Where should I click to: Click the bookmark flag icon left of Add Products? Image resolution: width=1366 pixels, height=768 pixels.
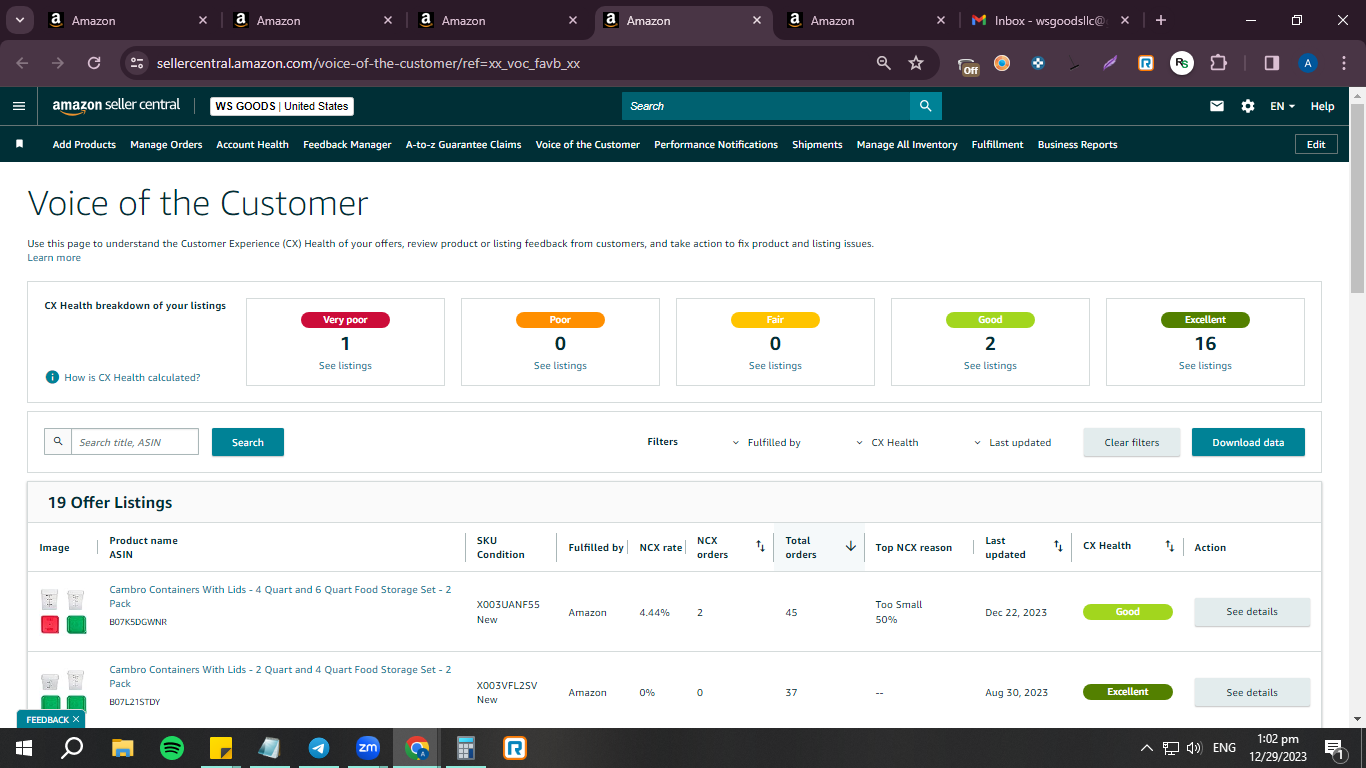pyautogui.click(x=19, y=144)
